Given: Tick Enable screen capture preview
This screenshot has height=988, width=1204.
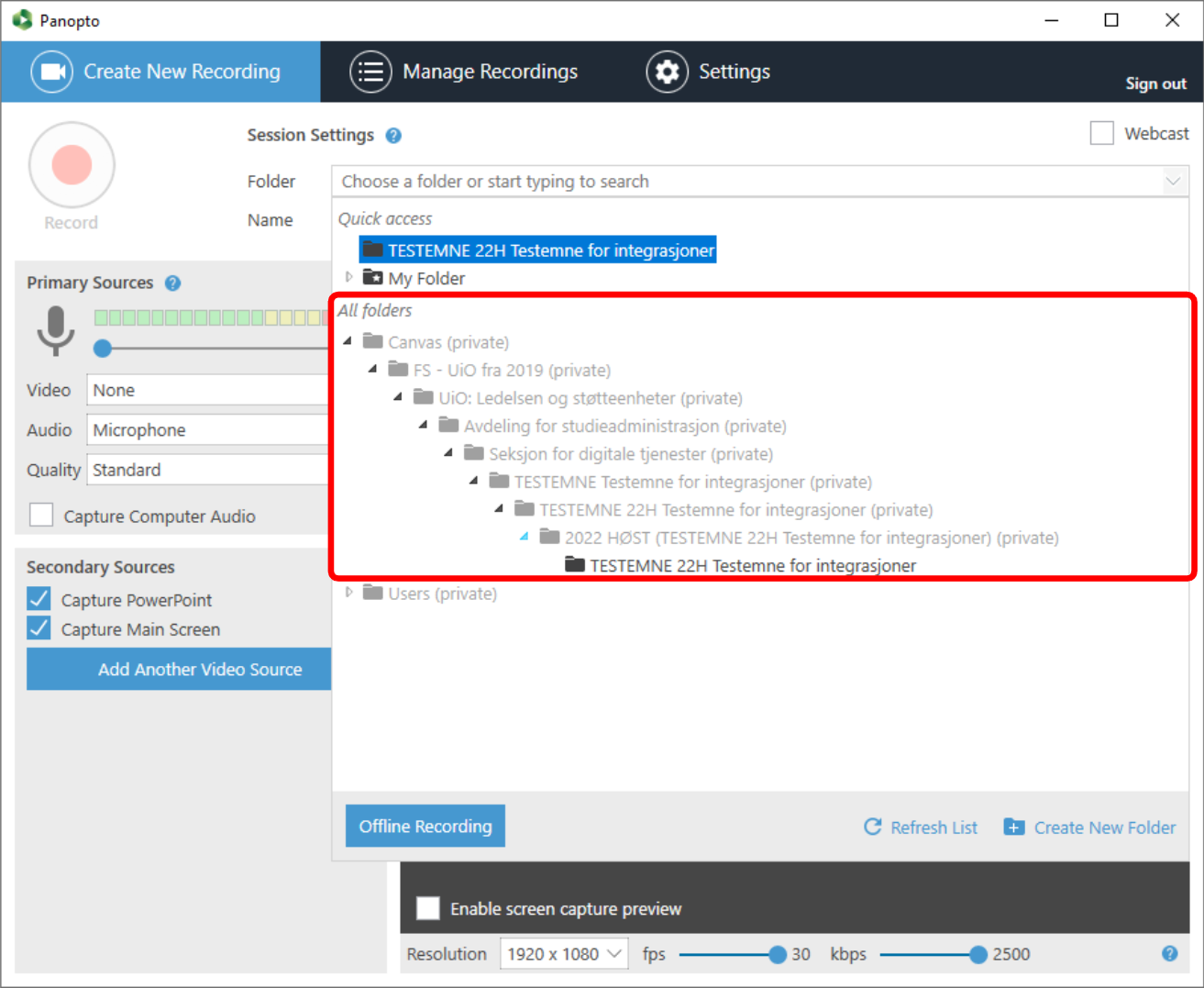Looking at the screenshot, I should [427, 908].
